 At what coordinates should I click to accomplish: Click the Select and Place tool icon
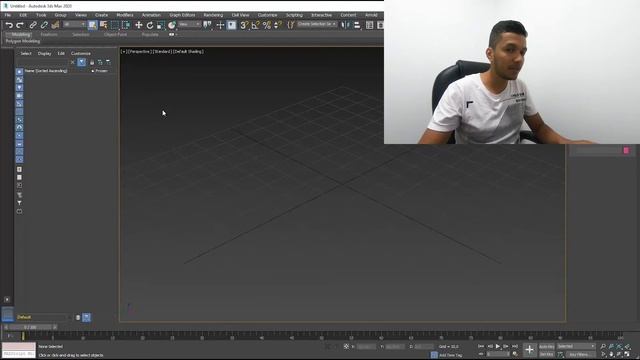172,25
